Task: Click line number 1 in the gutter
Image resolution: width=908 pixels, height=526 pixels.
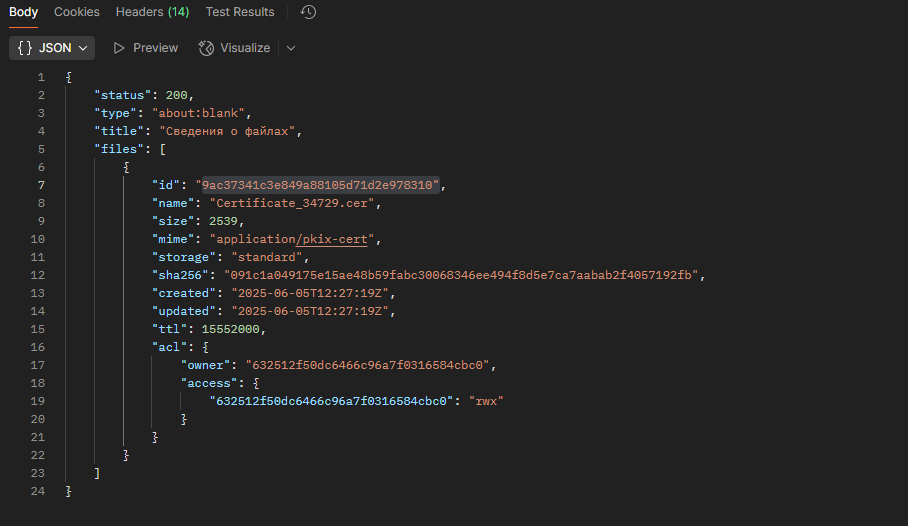Action: pyautogui.click(x=41, y=77)
